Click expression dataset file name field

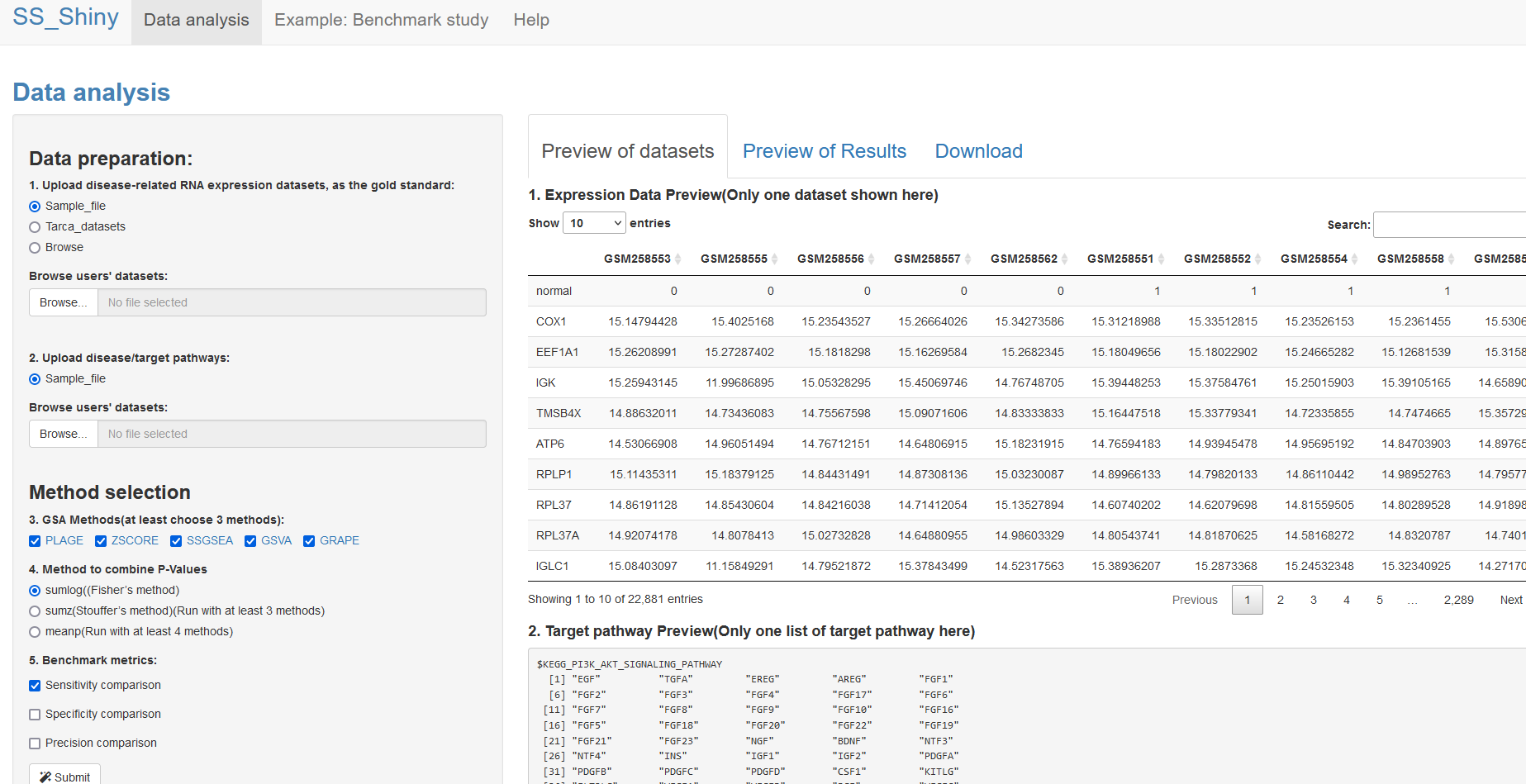(292, 302)
